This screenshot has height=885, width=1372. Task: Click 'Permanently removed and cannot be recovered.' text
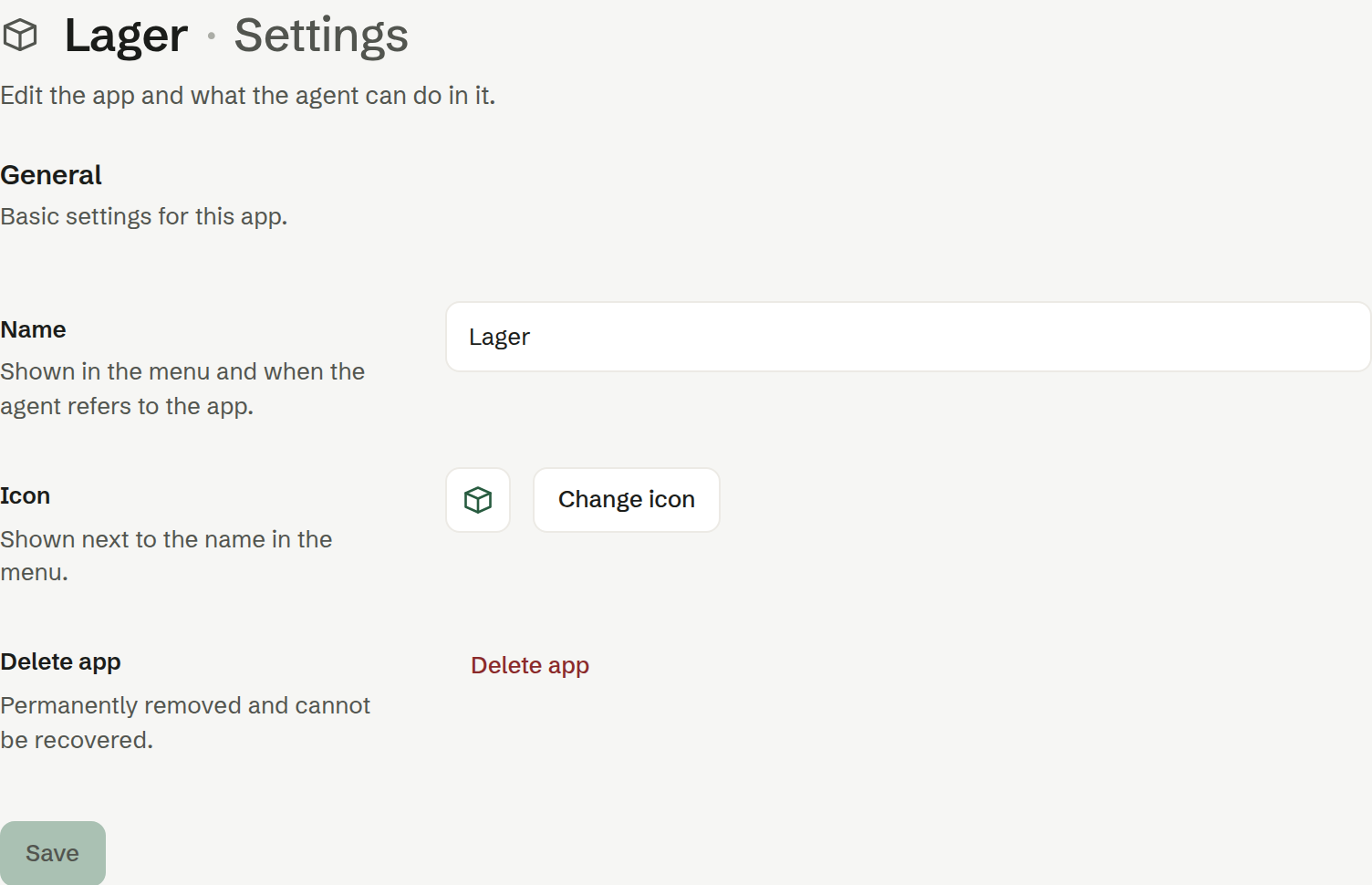(x=185, y=723)
